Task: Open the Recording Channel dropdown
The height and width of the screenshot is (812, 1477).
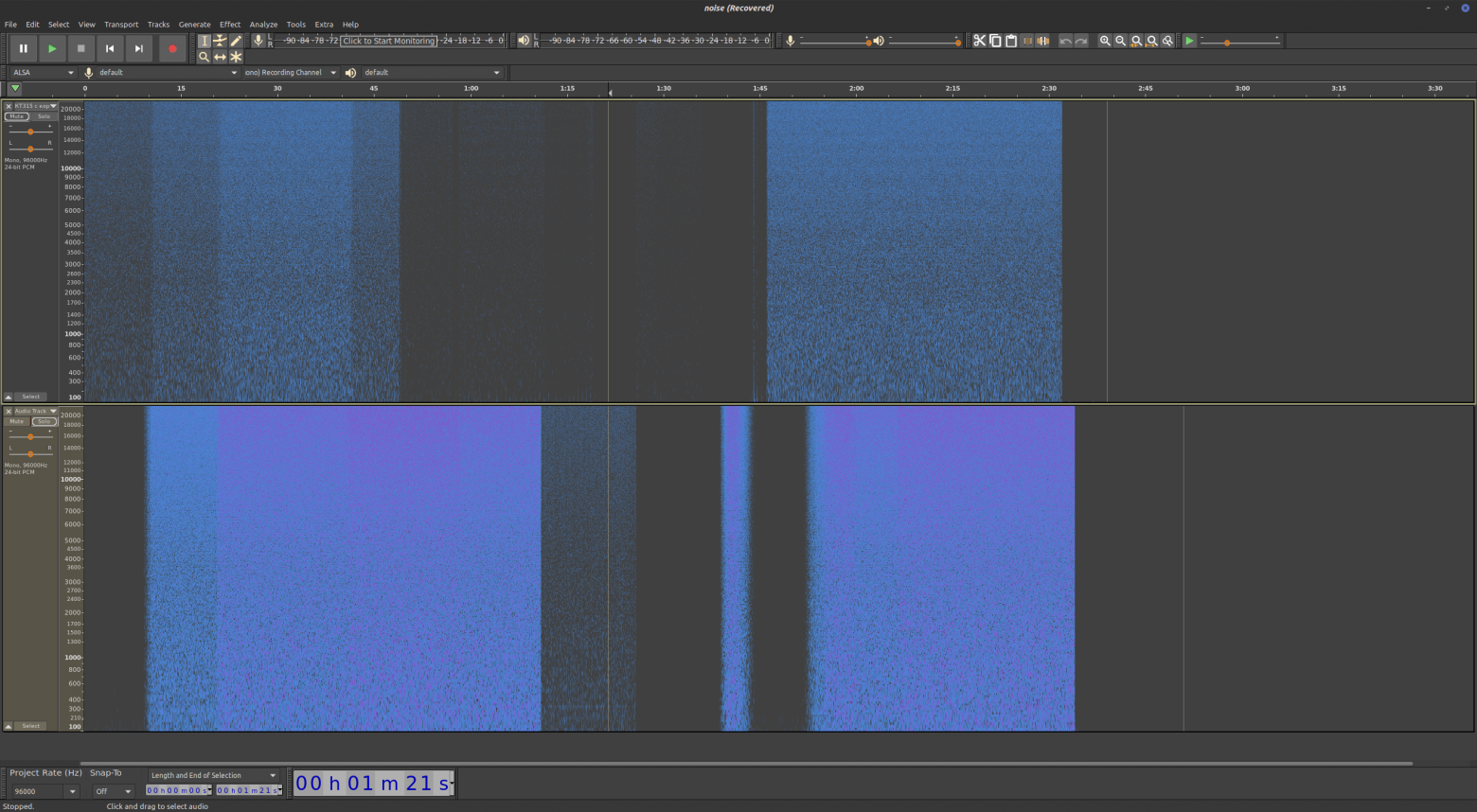Action: [291, 72]
